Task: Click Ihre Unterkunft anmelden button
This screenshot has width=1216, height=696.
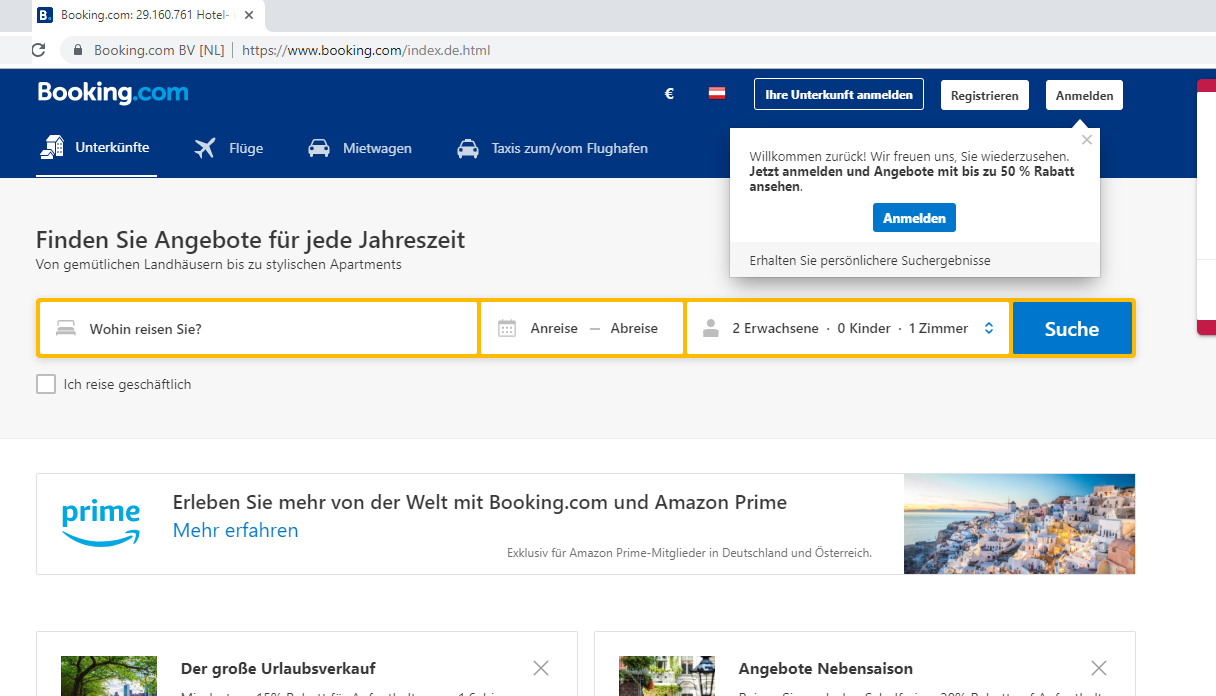Action: [839, 95]
